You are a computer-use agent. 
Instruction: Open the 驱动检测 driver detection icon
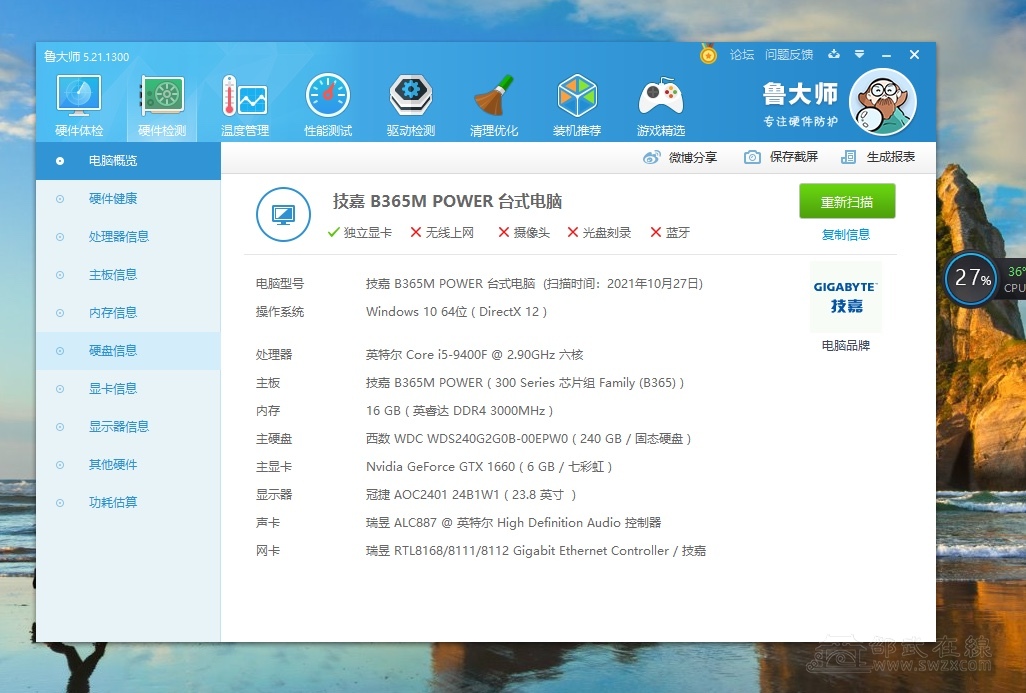tap(410, 105)
